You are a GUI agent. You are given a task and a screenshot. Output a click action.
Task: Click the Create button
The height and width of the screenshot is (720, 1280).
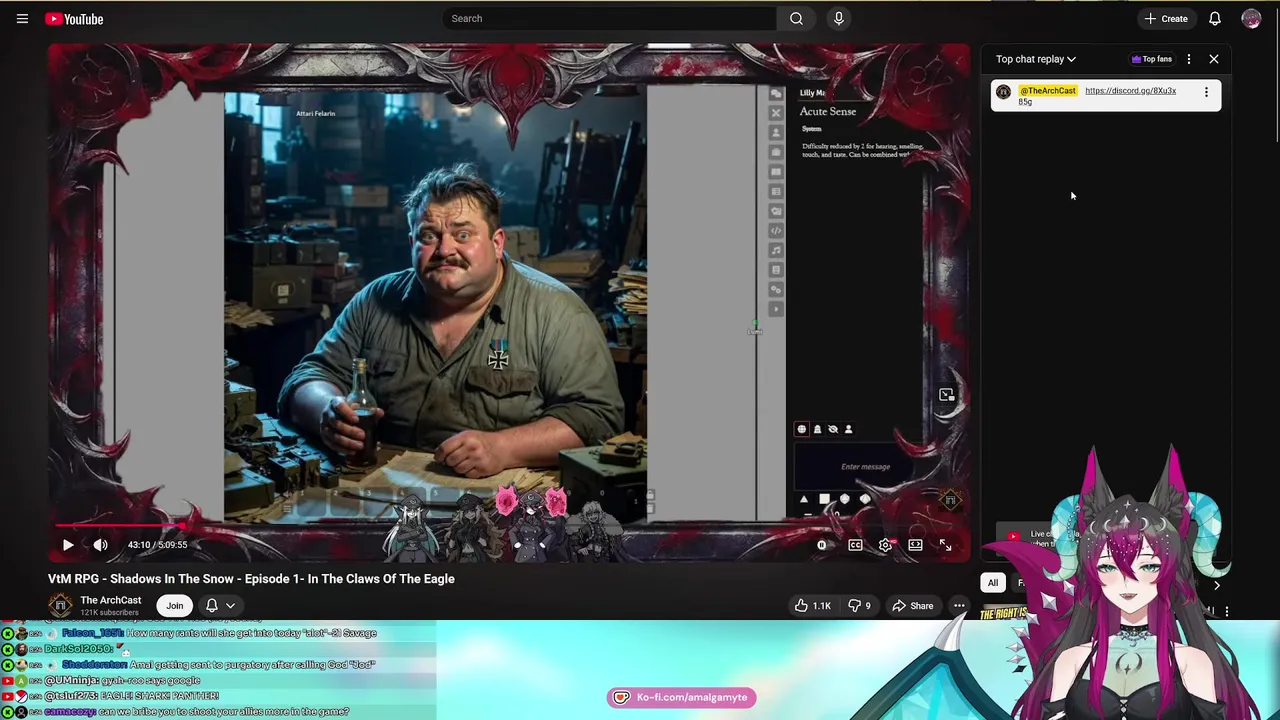tap(1166, 19)
